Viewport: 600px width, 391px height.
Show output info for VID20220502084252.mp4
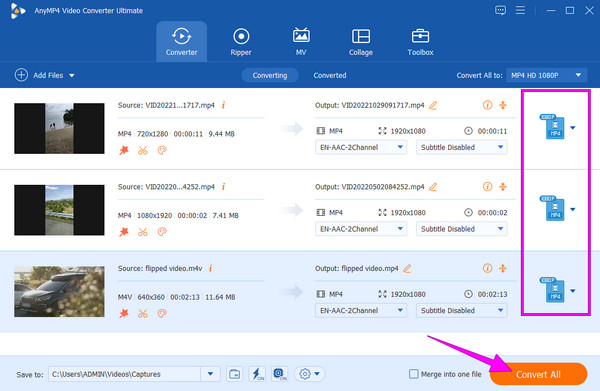(487, 186)
